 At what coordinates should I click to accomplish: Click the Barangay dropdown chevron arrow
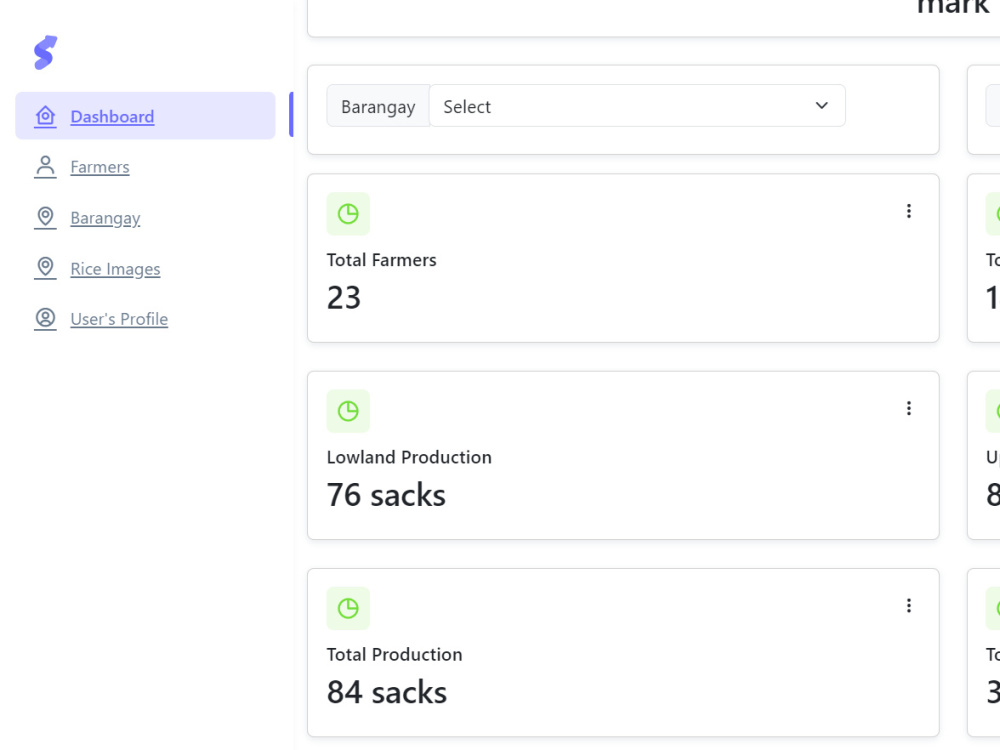821,105
